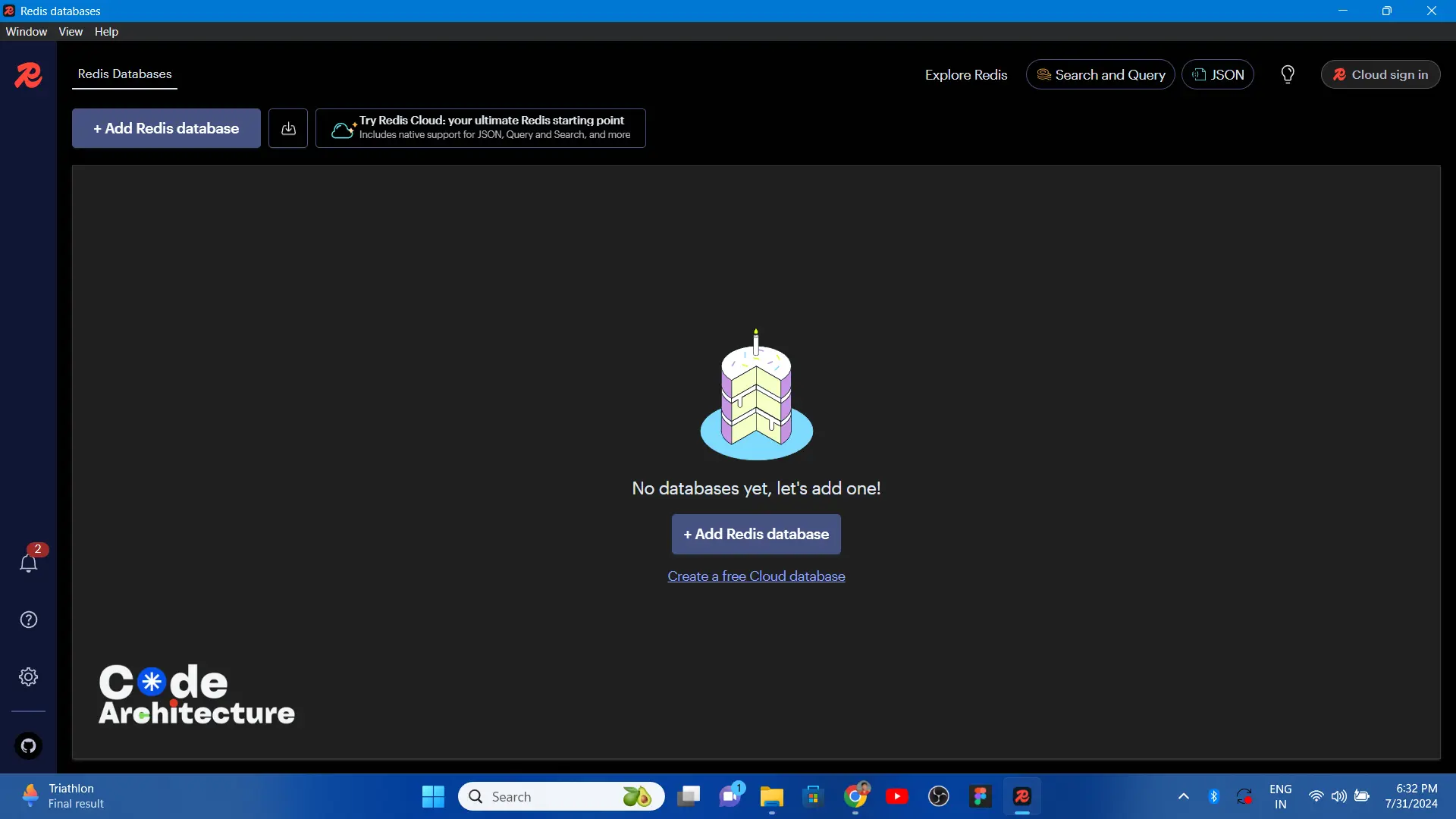This screenshot has width=1456, height=819.
Task: Minimize the Redis databases window
Action: pyautogui.click(x=1343, y=11)
